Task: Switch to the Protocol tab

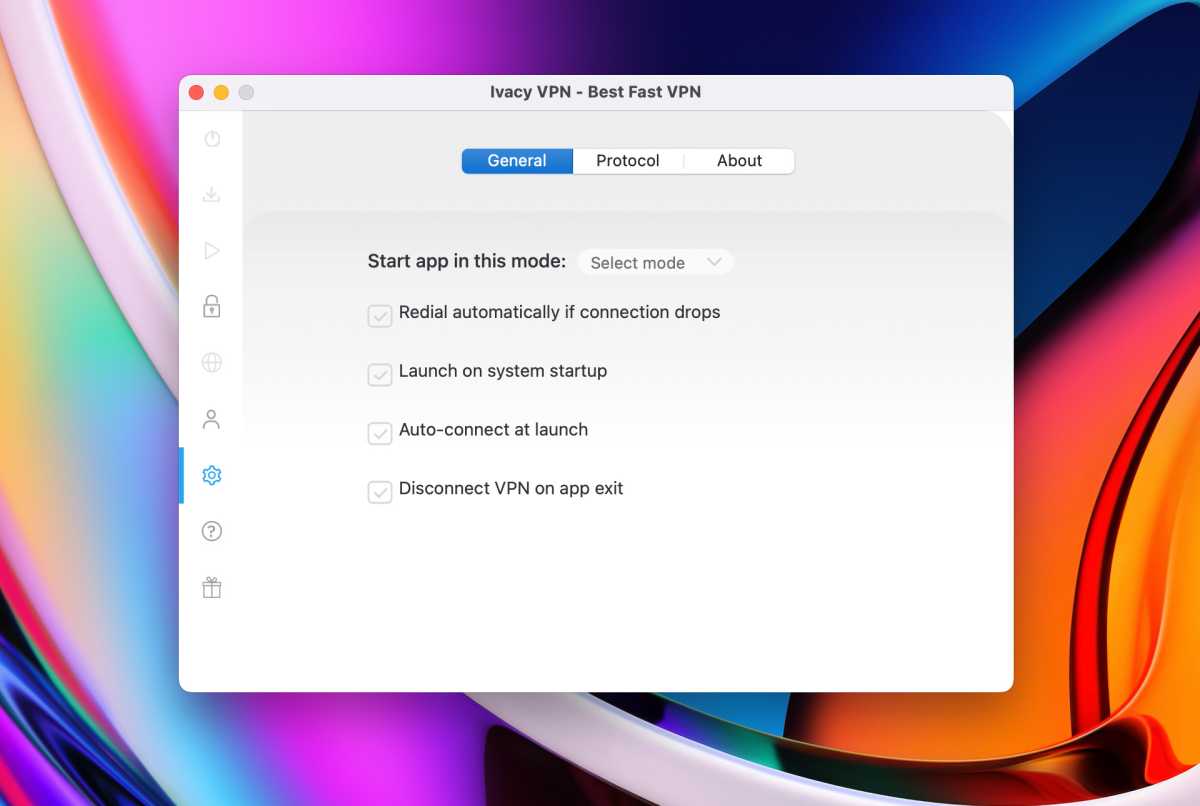Action: (x=628, y=161)
